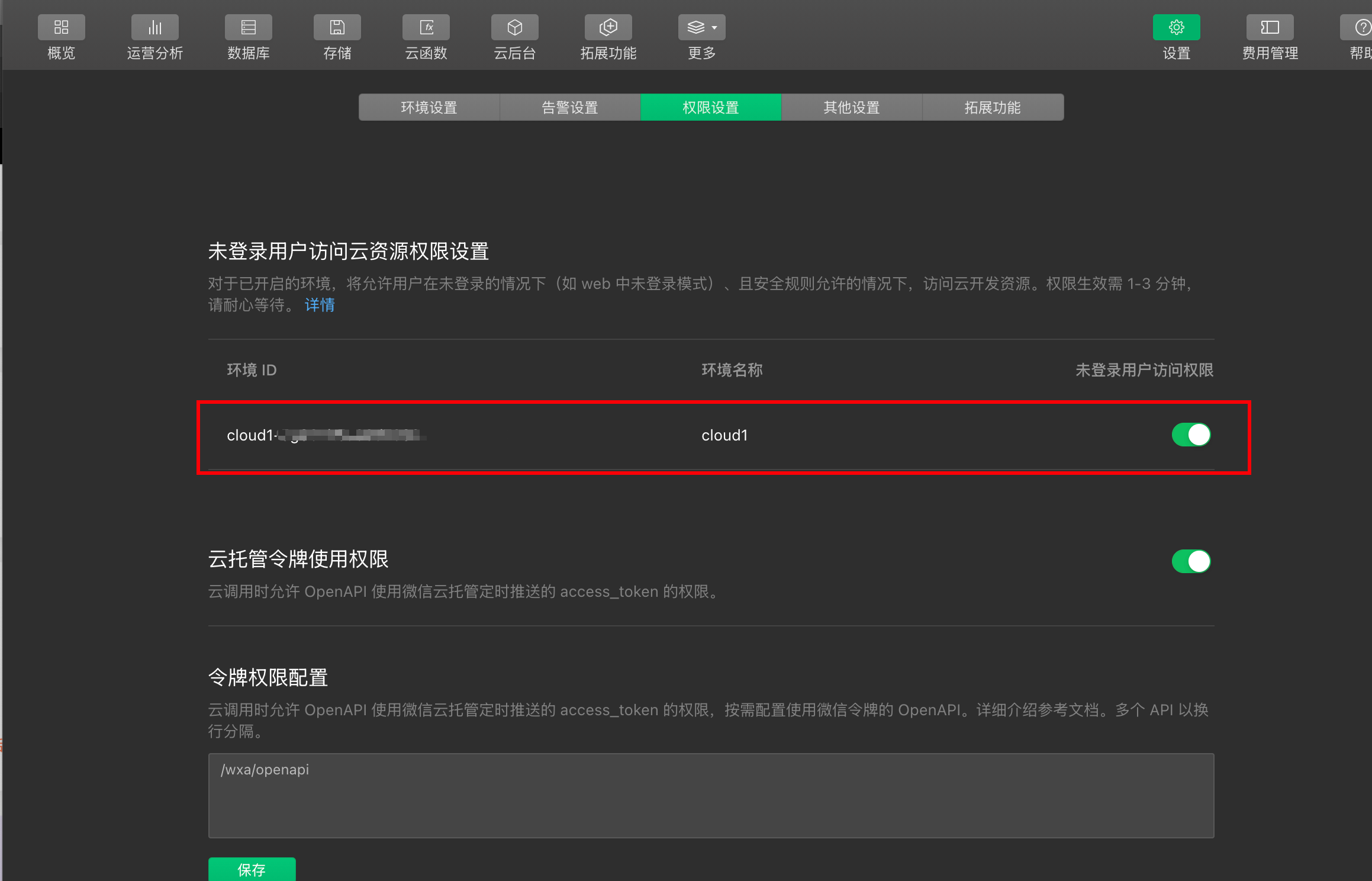Expand the 更多 dropdown menu
Image resolution: width=1372 pixels, height=881 pixels.
pyautogui.click(x=701, y=28)
